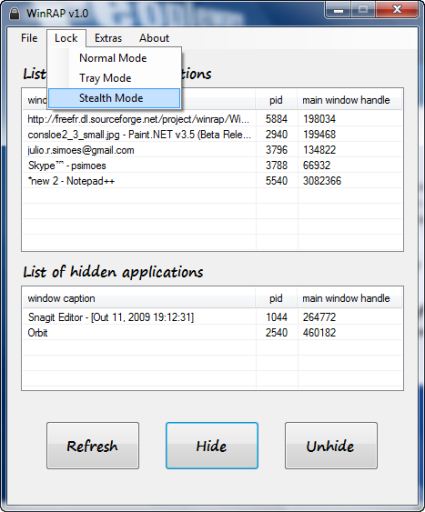This screenshot has width=425, height=512.
Task: Click hidden list pid 1044
Action: click(276, 317)
